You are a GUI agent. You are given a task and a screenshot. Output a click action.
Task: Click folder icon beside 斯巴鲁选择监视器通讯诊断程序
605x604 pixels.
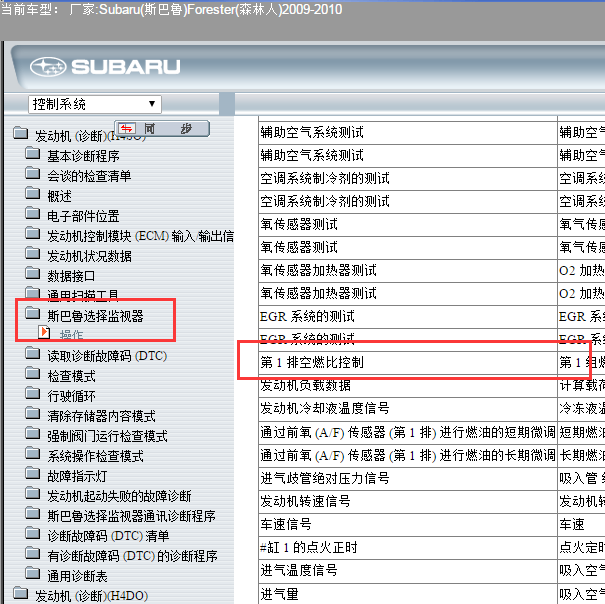coord(33,514)
